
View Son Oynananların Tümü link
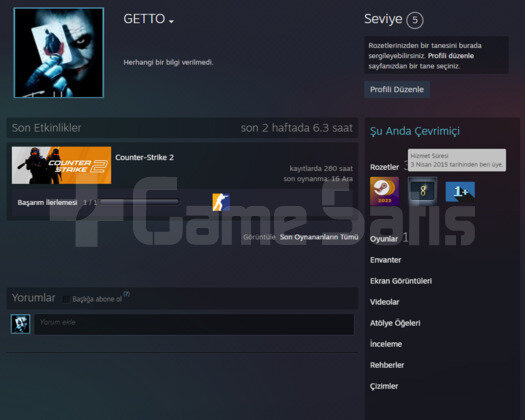(319, 237)
